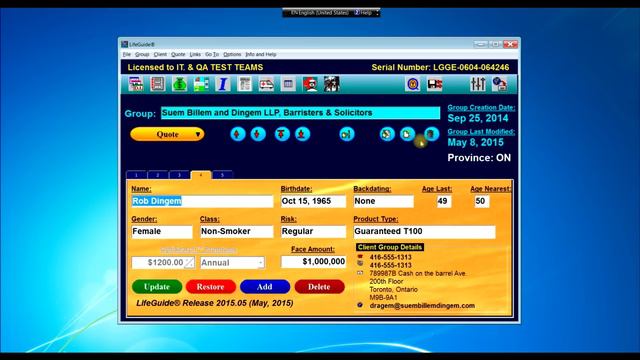Open the Annual payment frequency dropdown
This screenshot has height=360, width=640.
232,262
